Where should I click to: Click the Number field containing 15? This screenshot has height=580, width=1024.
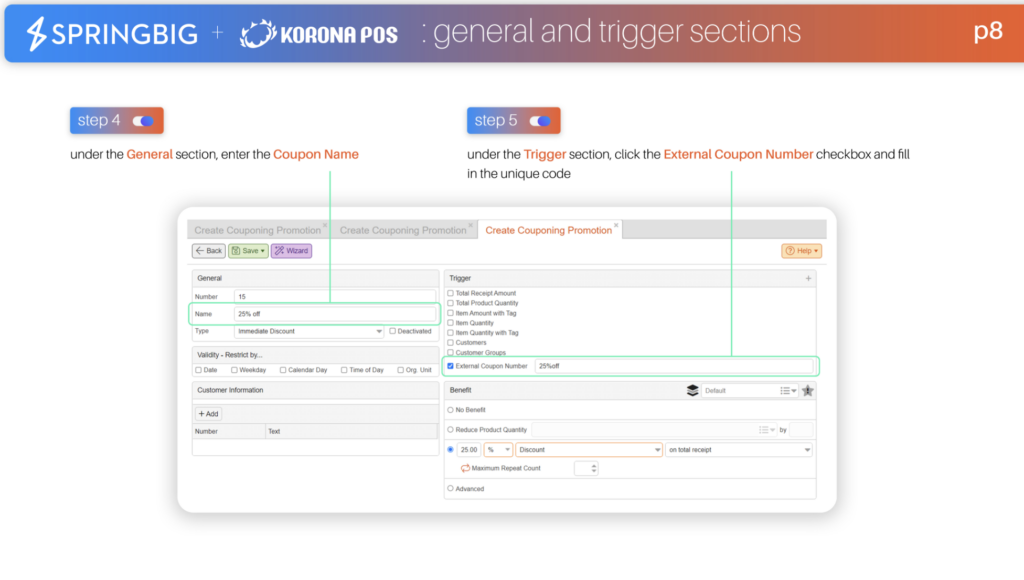click(334, 297)
